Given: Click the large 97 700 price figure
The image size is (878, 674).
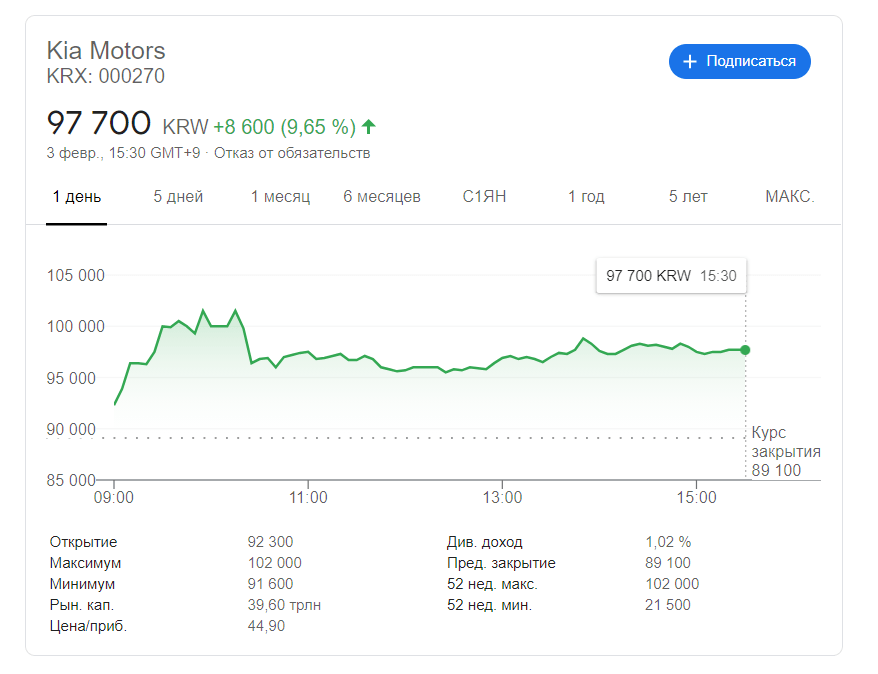Looking at the screenshot, I should point(99,123).
